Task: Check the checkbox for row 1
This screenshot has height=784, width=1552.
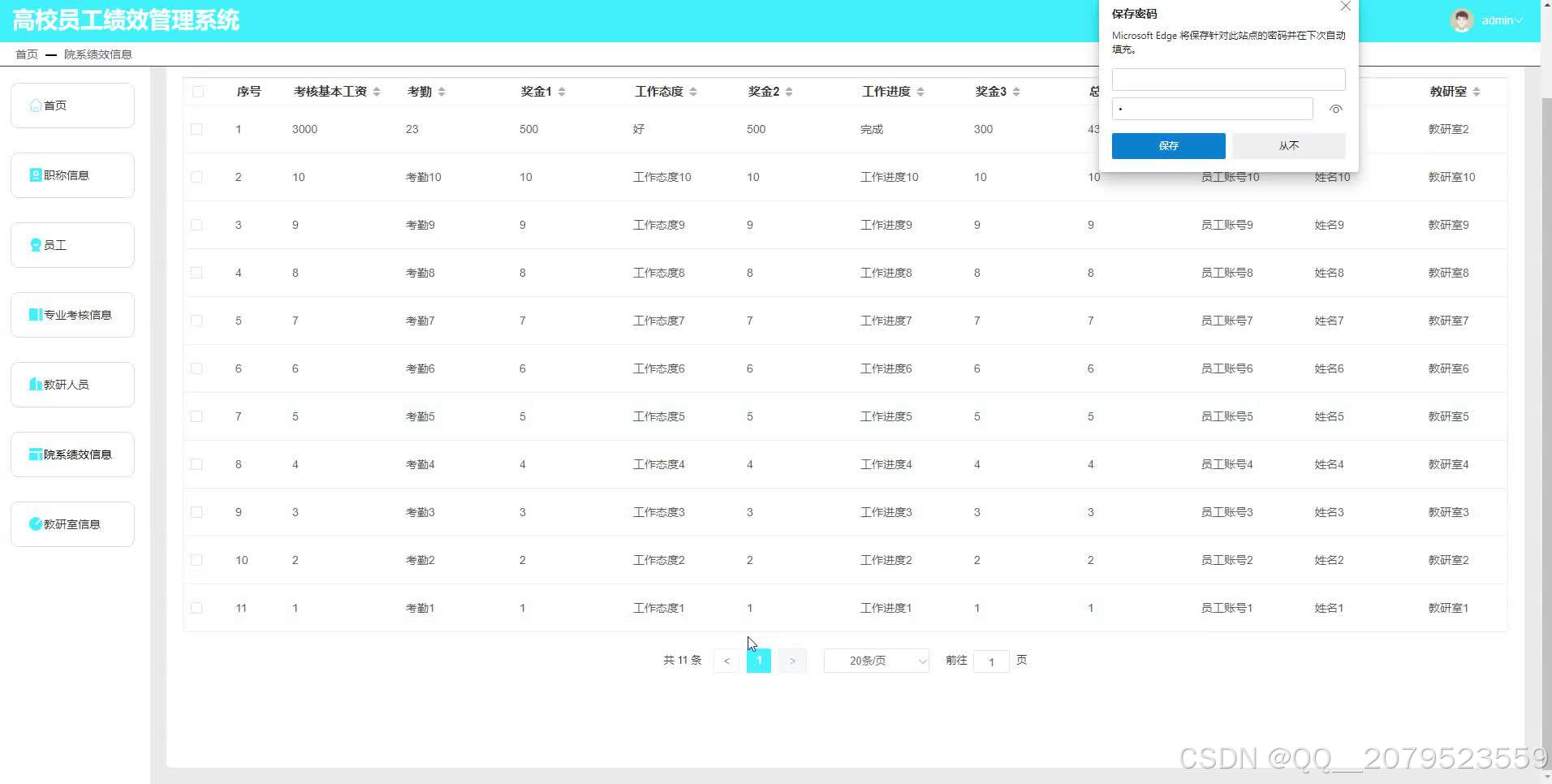Action: point(196,128)
